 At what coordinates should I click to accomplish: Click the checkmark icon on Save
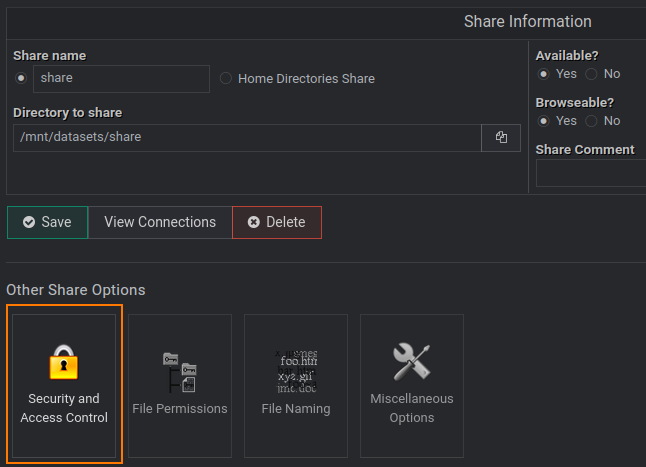[29, 222]
